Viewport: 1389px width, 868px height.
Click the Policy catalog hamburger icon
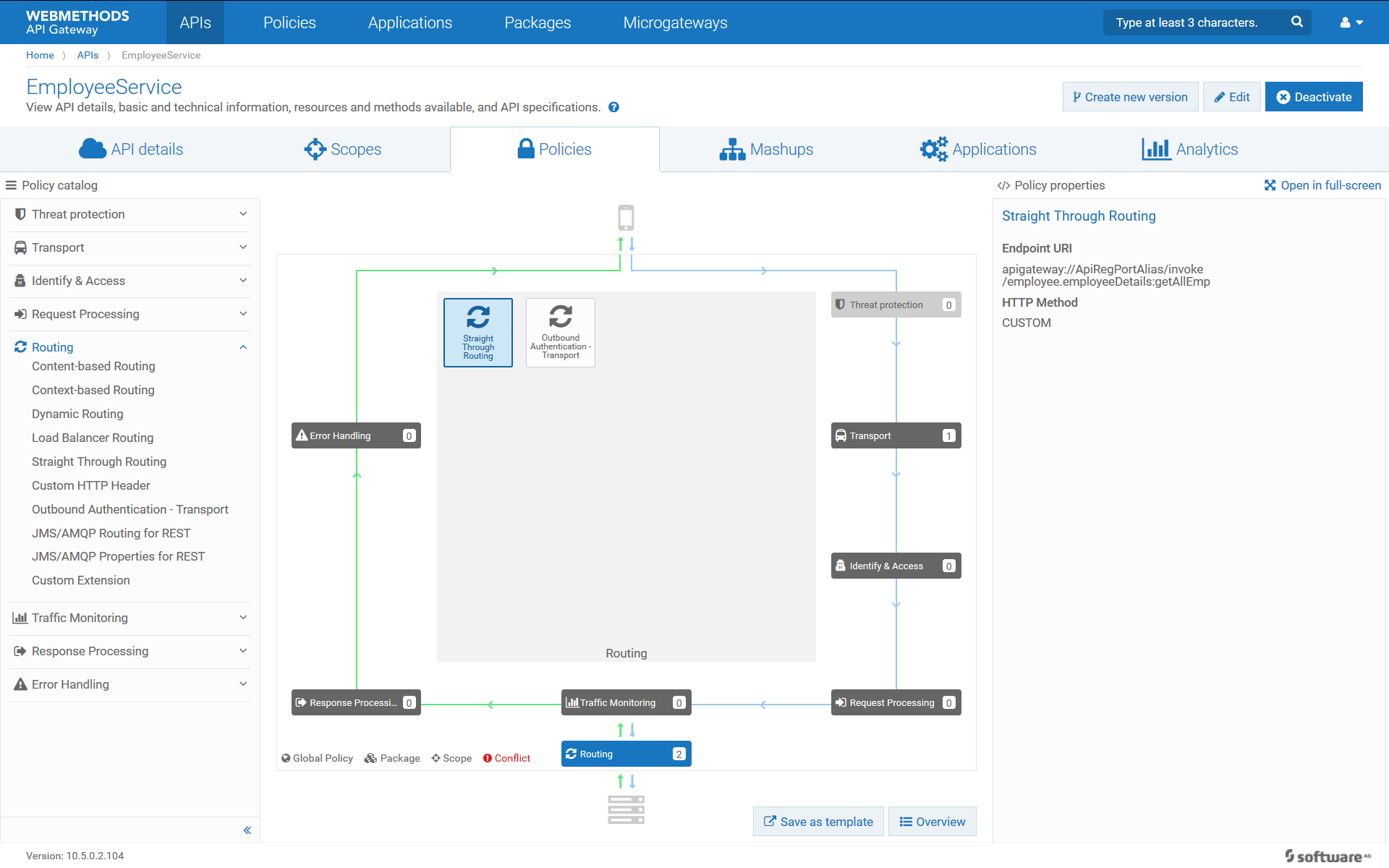point(11,185)
